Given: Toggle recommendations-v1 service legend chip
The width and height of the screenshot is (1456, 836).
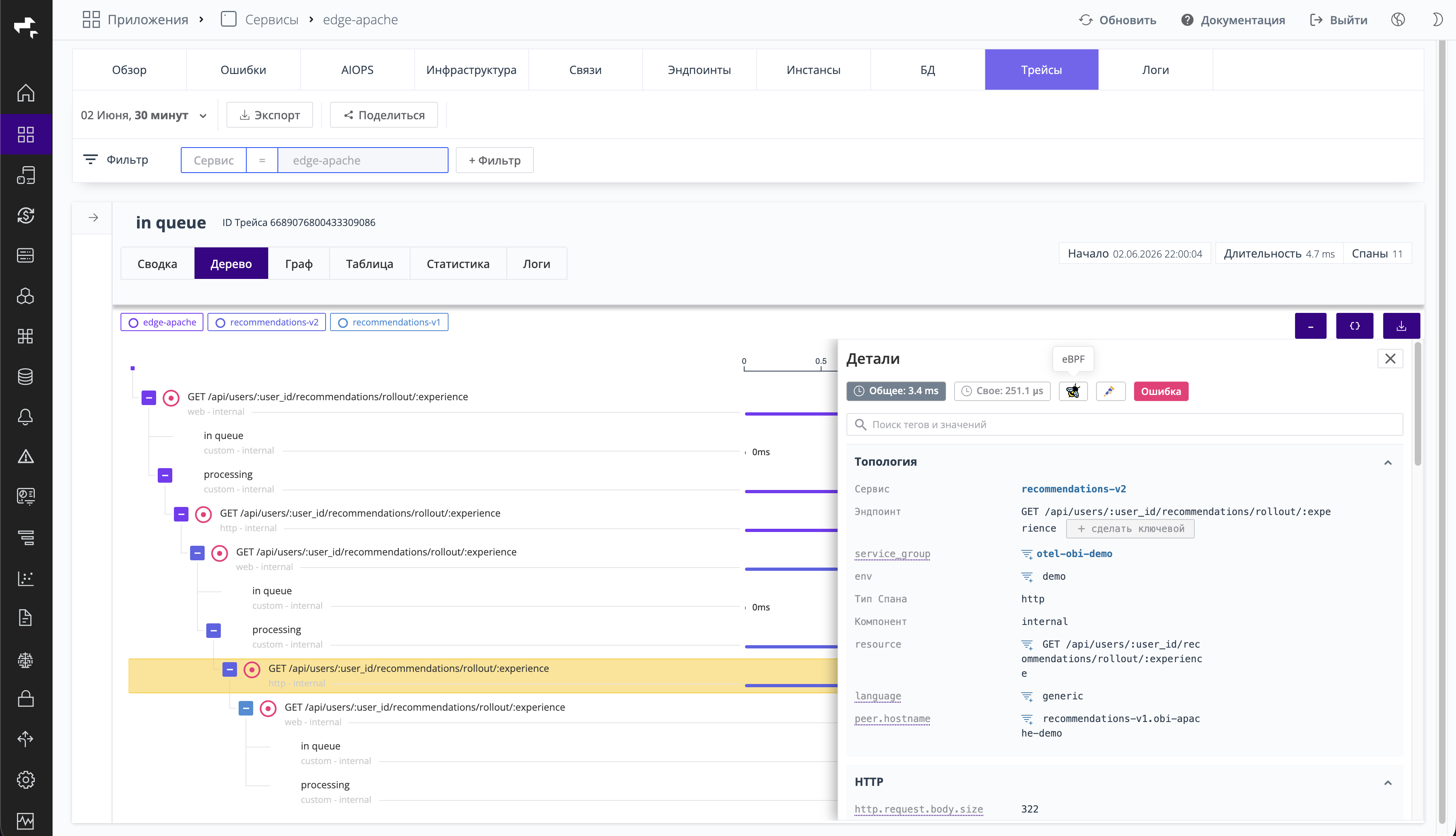Looking at the screenshot, I should coord(389,322).
